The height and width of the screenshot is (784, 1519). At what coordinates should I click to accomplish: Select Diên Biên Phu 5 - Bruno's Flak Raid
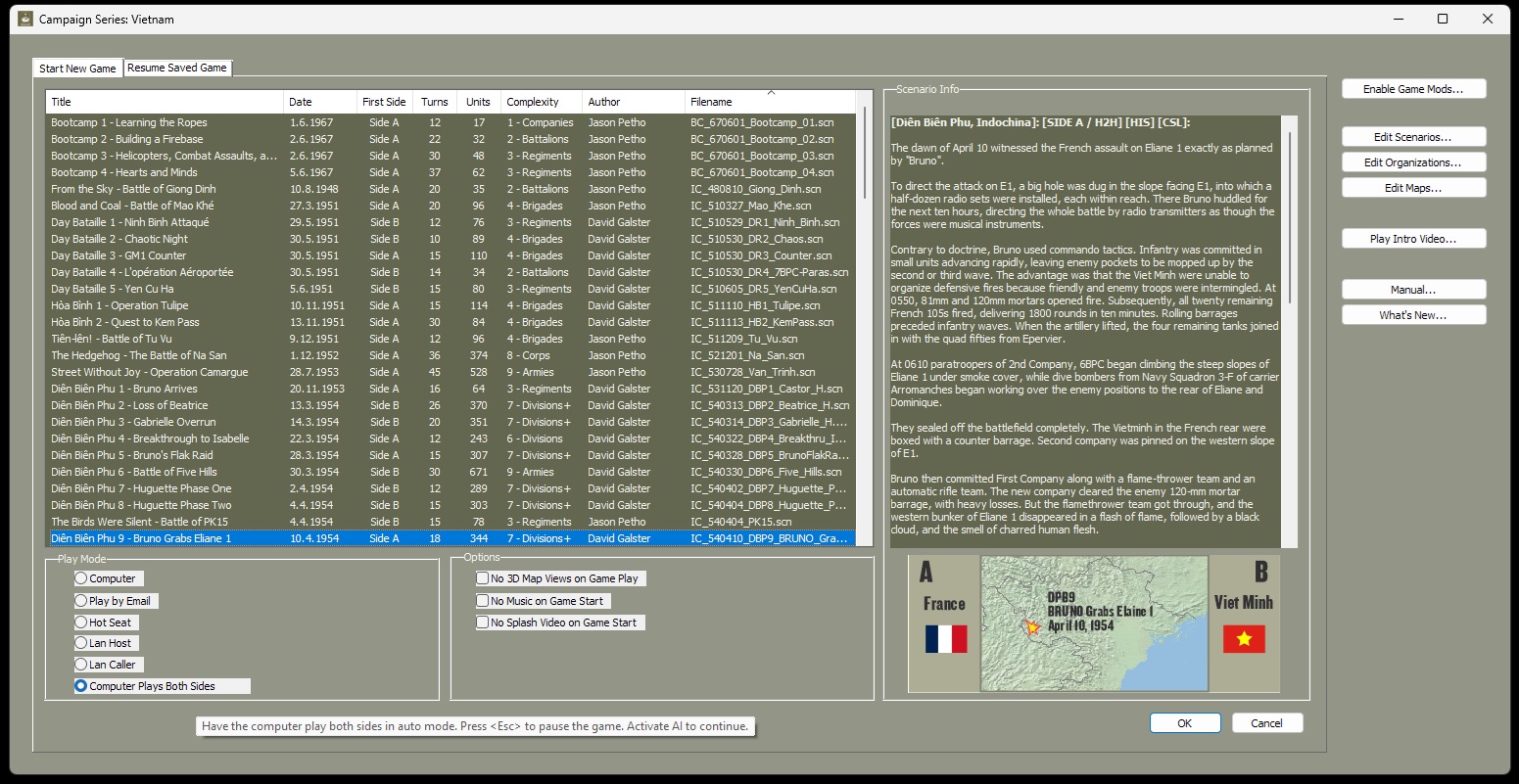pyautogui.click(x=451, y=456)
